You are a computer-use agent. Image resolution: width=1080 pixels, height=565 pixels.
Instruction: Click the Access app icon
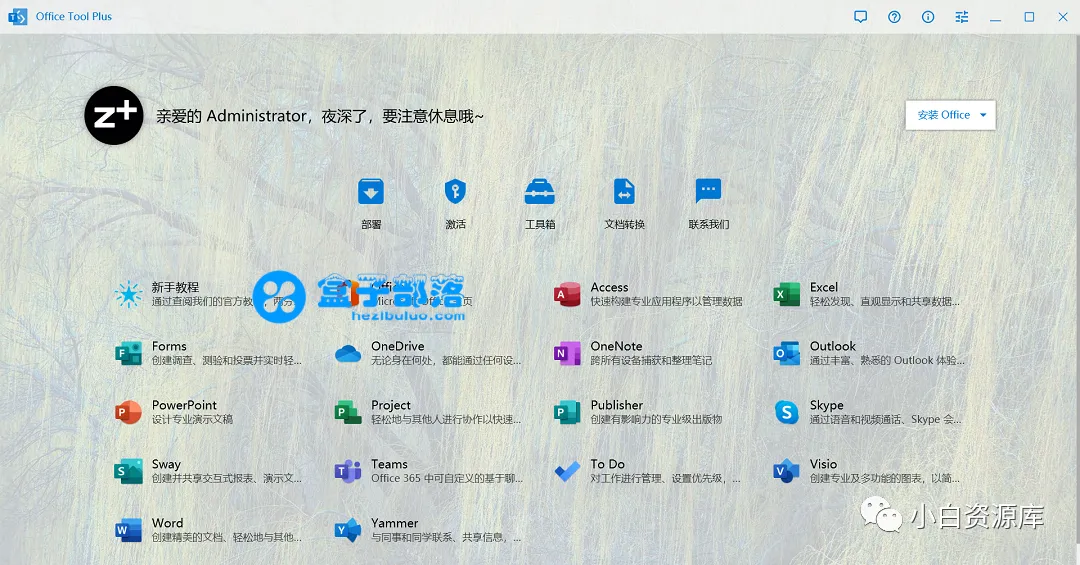pos(567,294)
